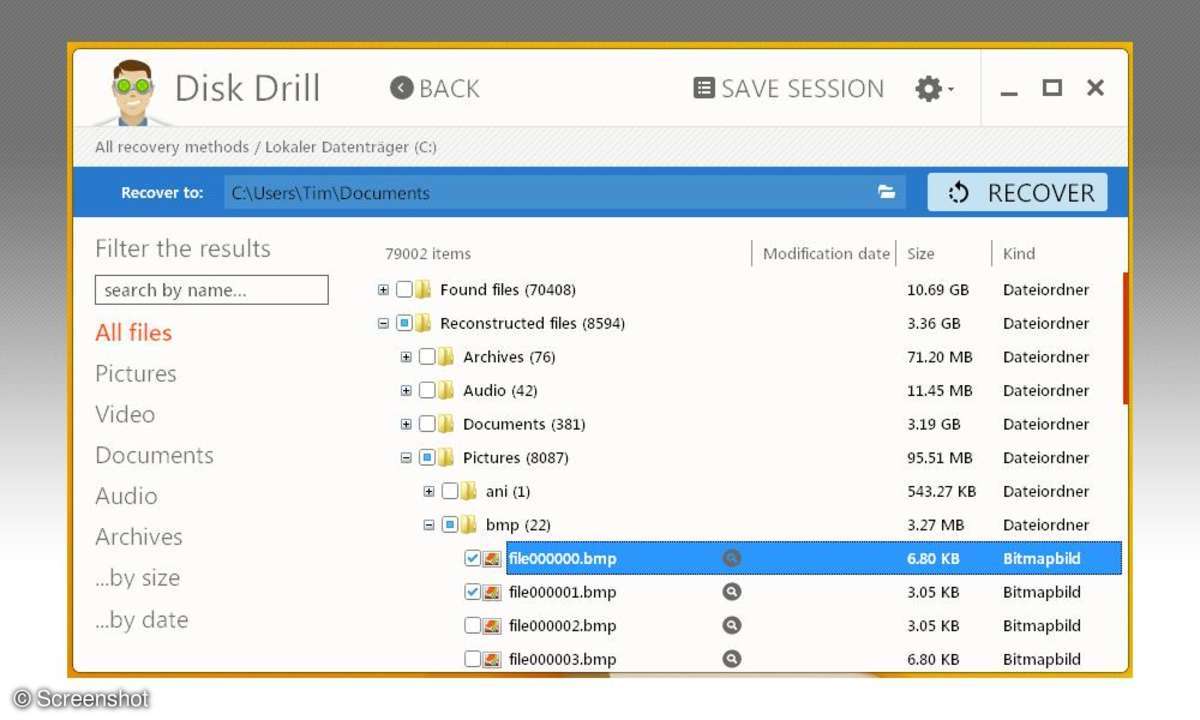This screenshot has width=1200, height=720.
Task: Filter results by Audio
Action: pyautogui.click(x=126, y=496)
